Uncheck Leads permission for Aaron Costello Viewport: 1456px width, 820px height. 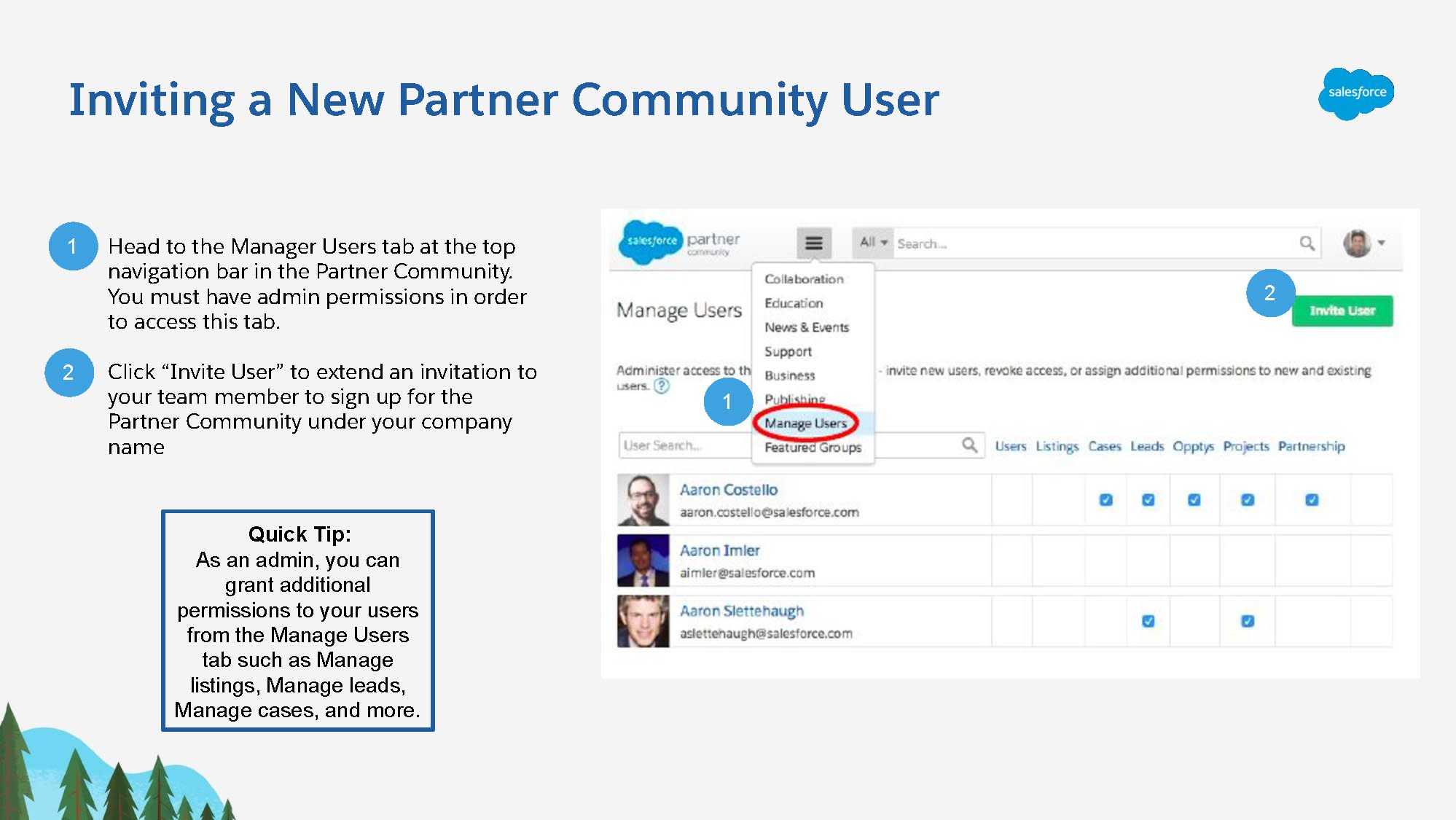[1148, 500]
